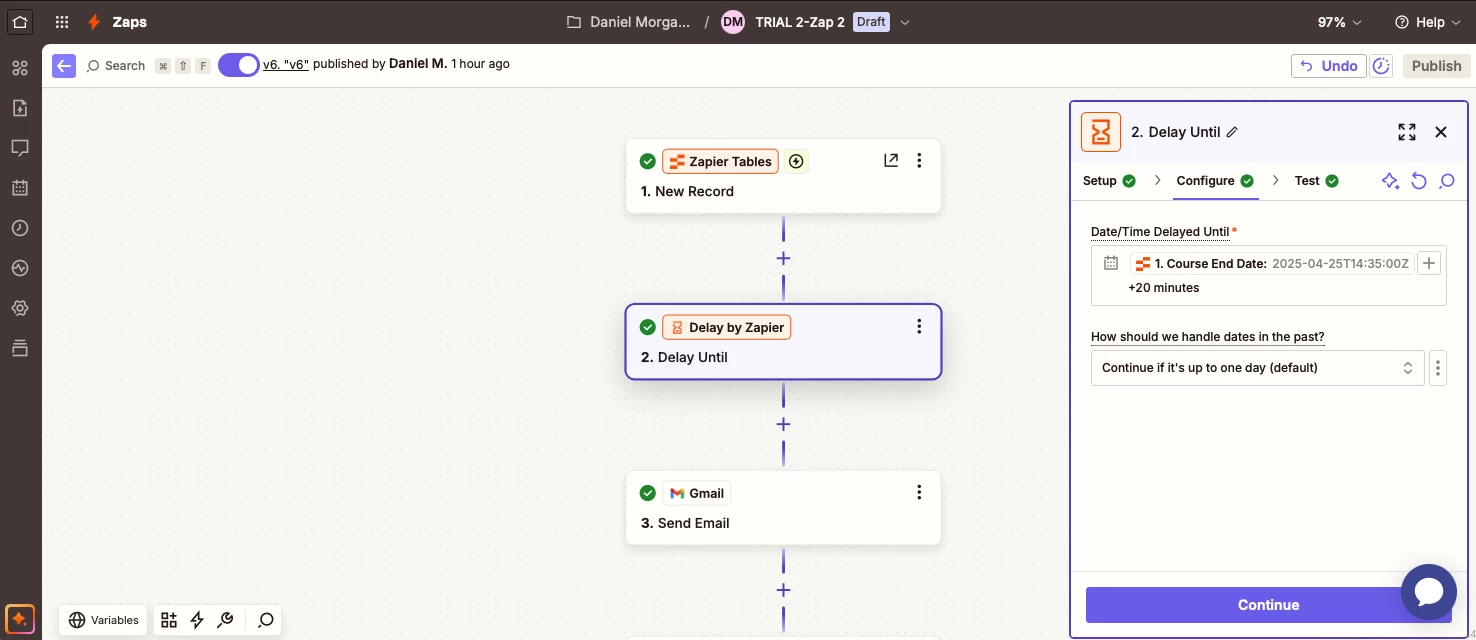The image size is (1476, 640).
Task: Open the chat support bubble
Action: click(x=1429, y=592)
